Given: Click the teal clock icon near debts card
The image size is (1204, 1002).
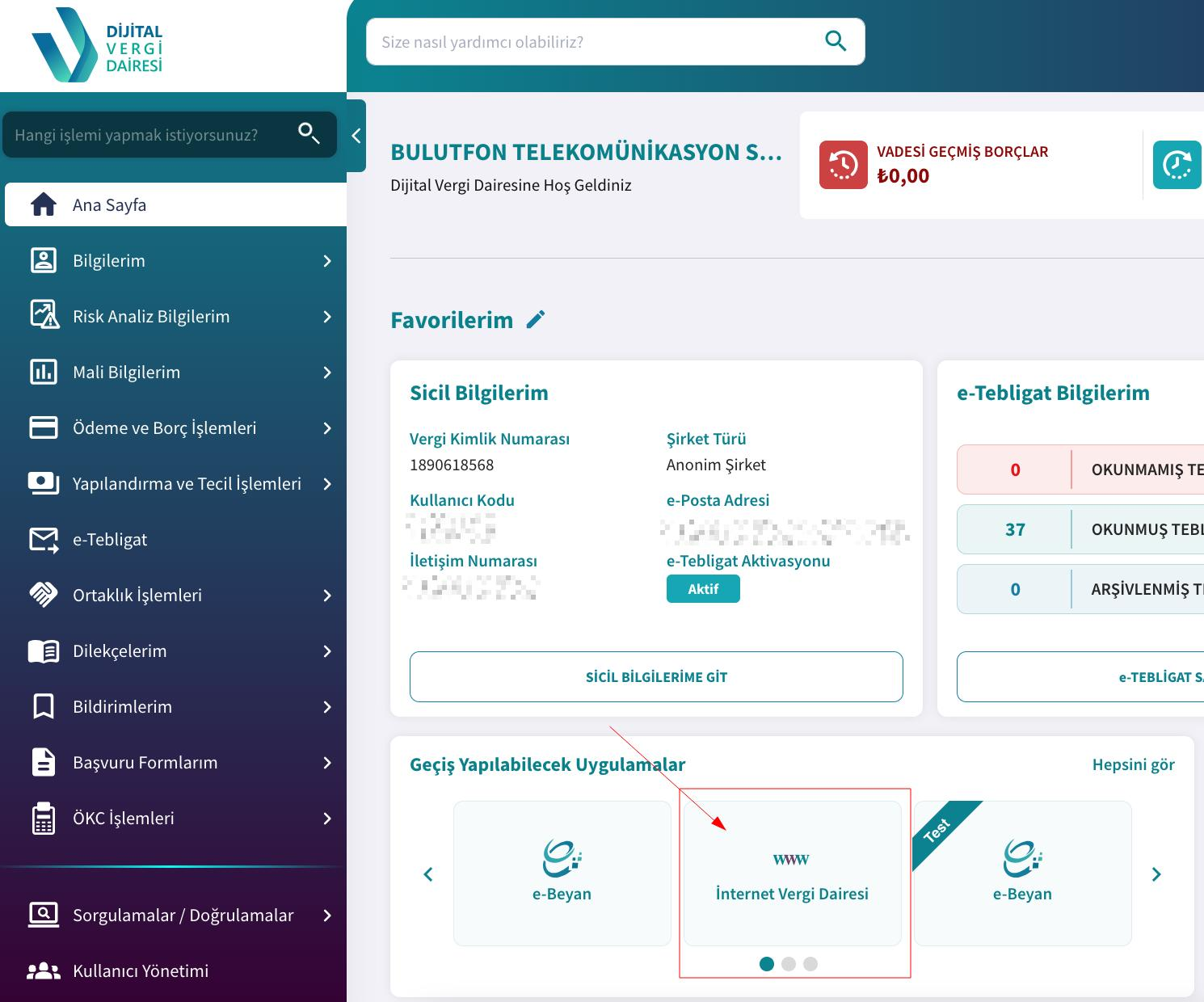Looking at the screenshot, I should pyautogui.click(x=1177, y=165).
